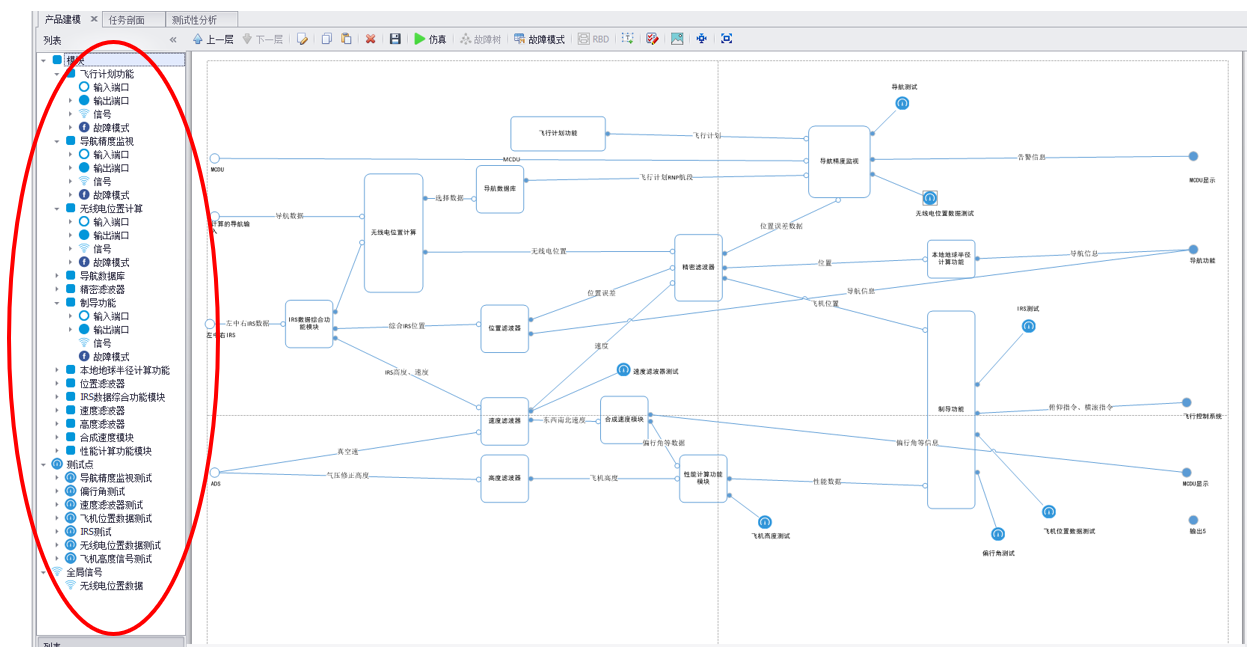The image size is (1247, 651).
Task: Select the 速度滤波器测试 icon in the diagram
Action: click(624, 371)
